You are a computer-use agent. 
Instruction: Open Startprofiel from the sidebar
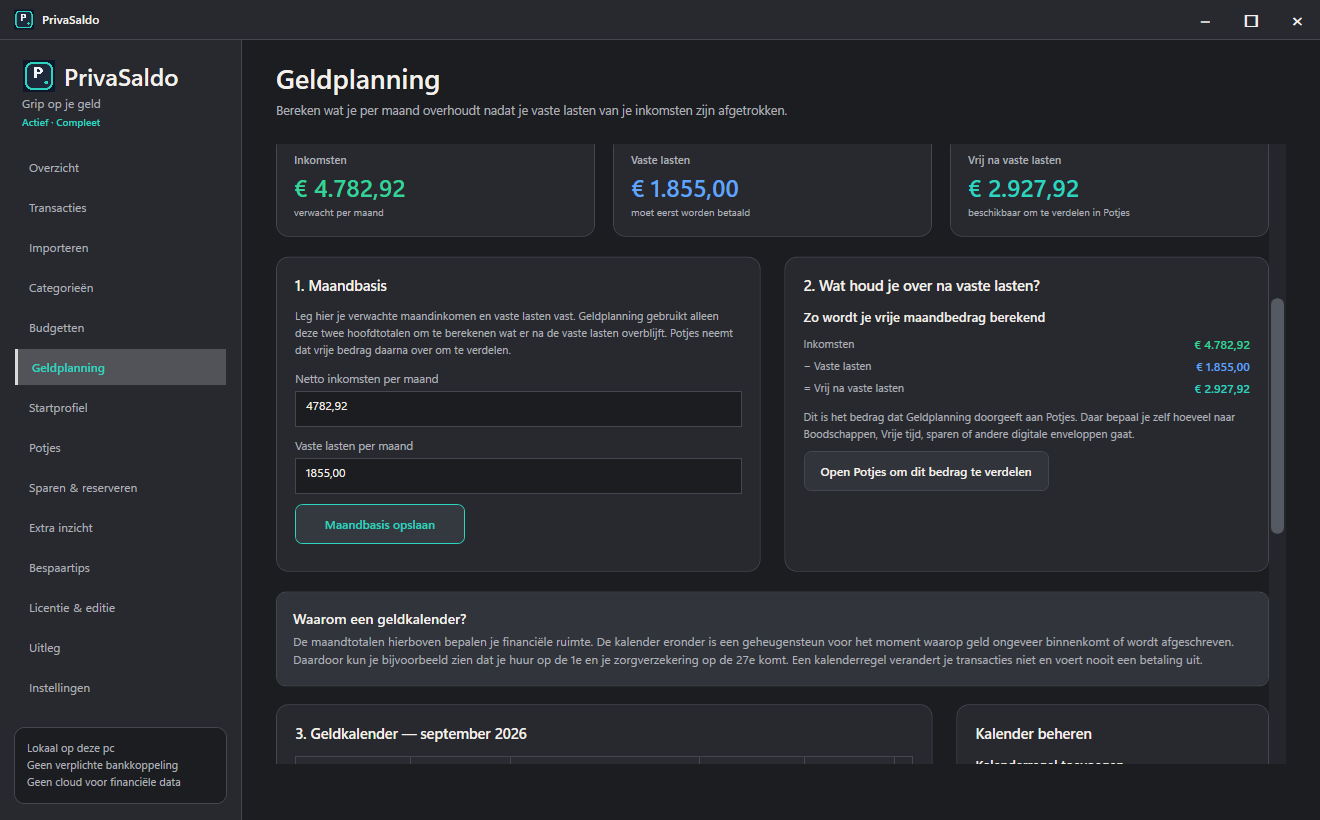pos(120,408)
